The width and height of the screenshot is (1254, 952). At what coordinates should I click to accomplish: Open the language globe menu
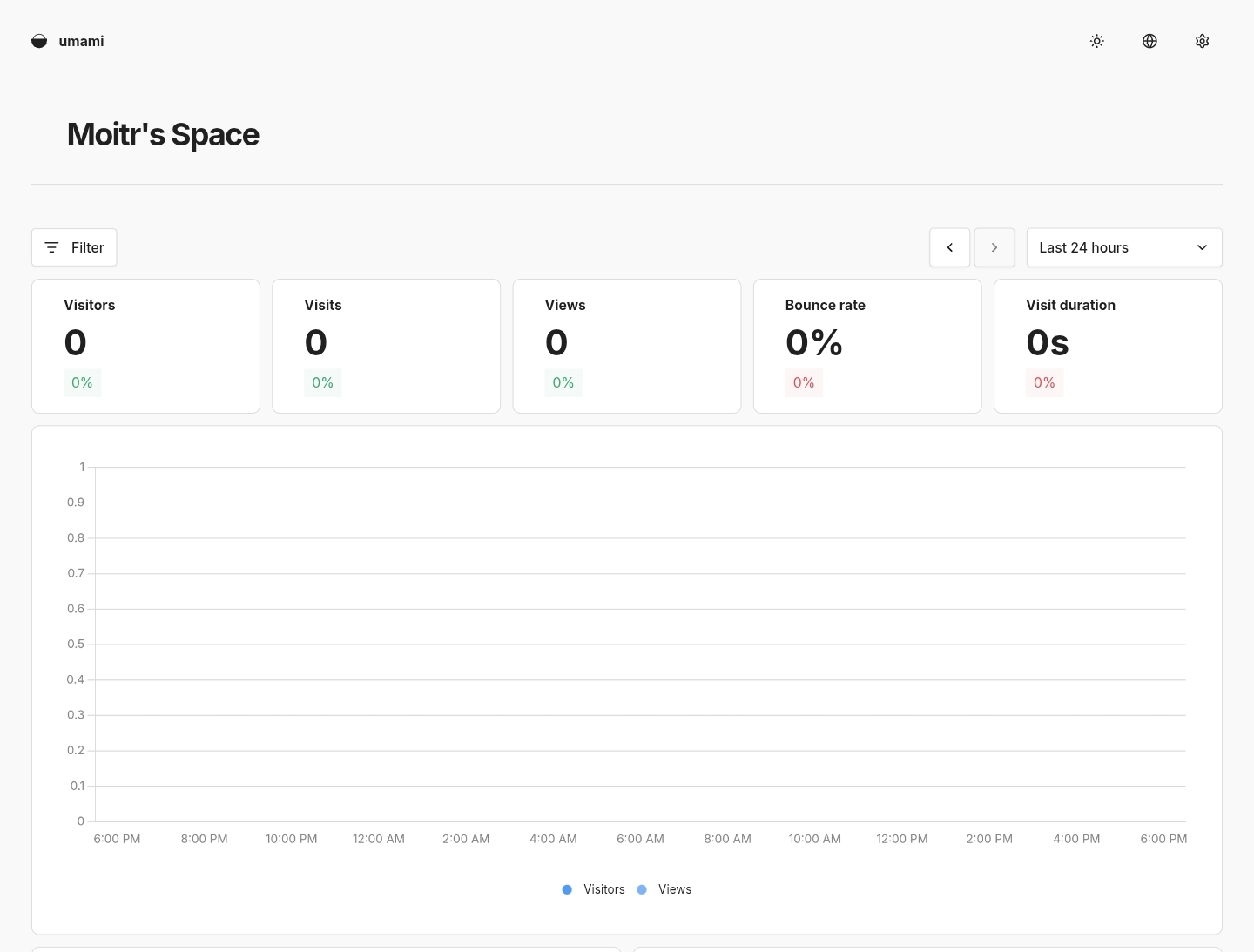tap(1149, 41)
